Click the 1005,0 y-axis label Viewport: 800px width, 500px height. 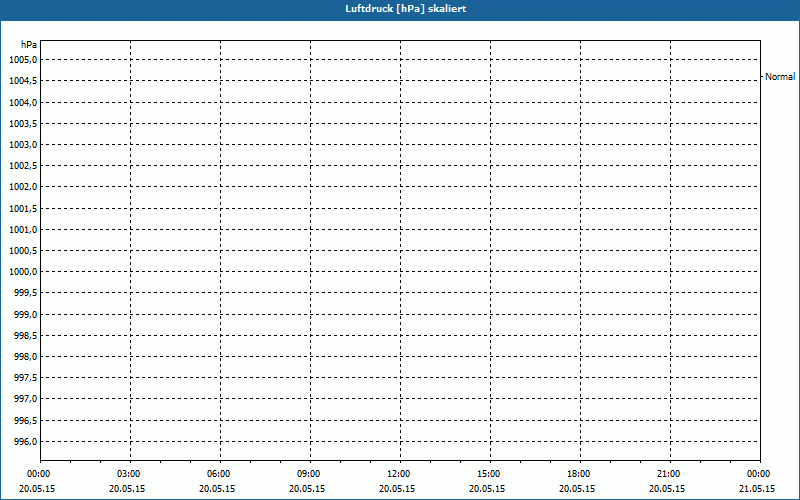(23, 60)
